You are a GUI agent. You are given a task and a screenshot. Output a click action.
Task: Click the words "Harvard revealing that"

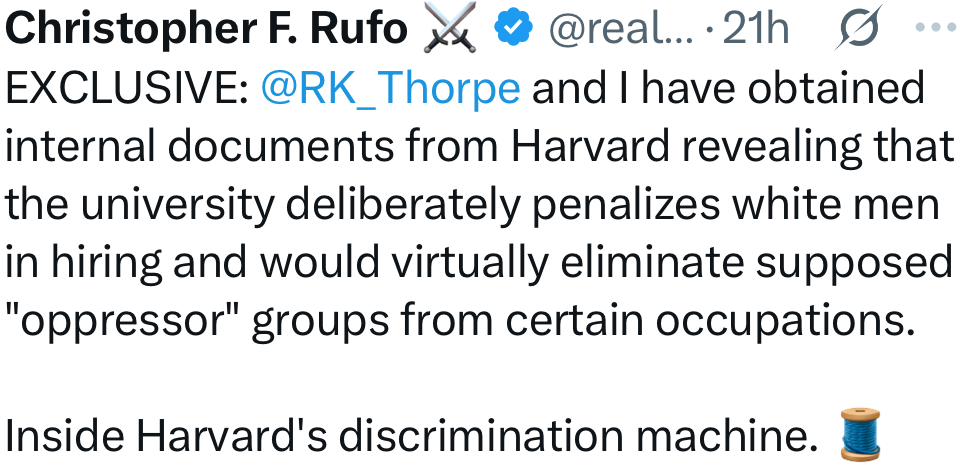[733, 147]
